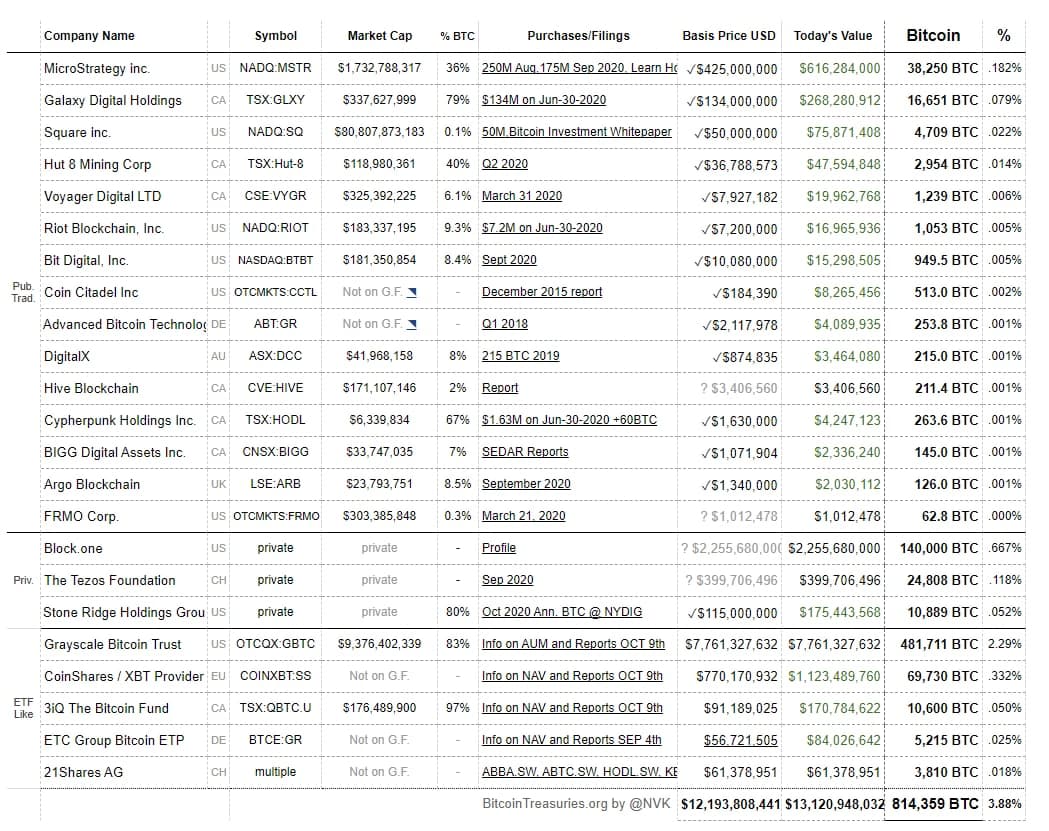Select the '$80,807,873,183' Square market cap cell
This screenshot has width=1049, height=831.
379,132
